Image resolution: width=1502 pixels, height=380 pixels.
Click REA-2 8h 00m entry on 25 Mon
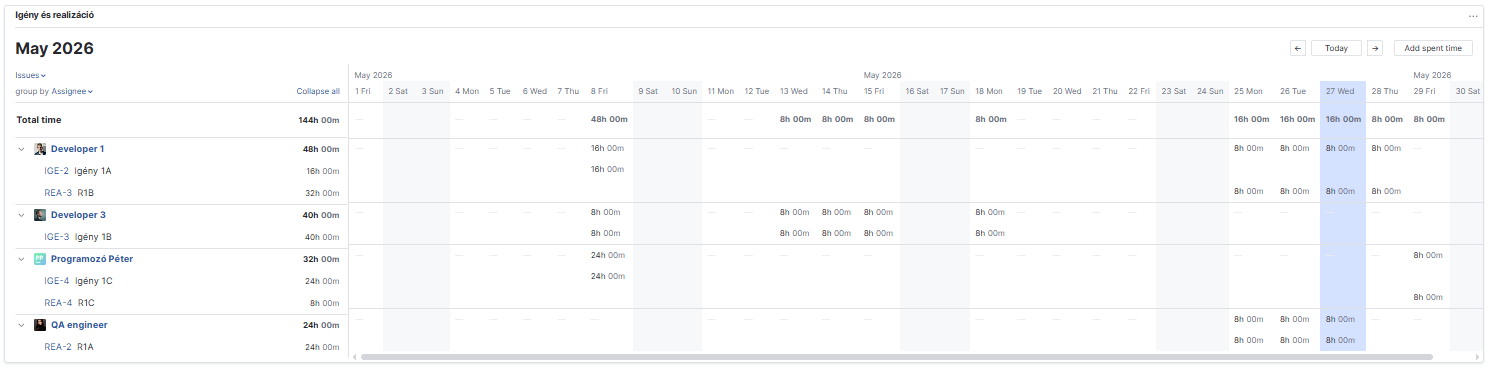coord(1249,341)
